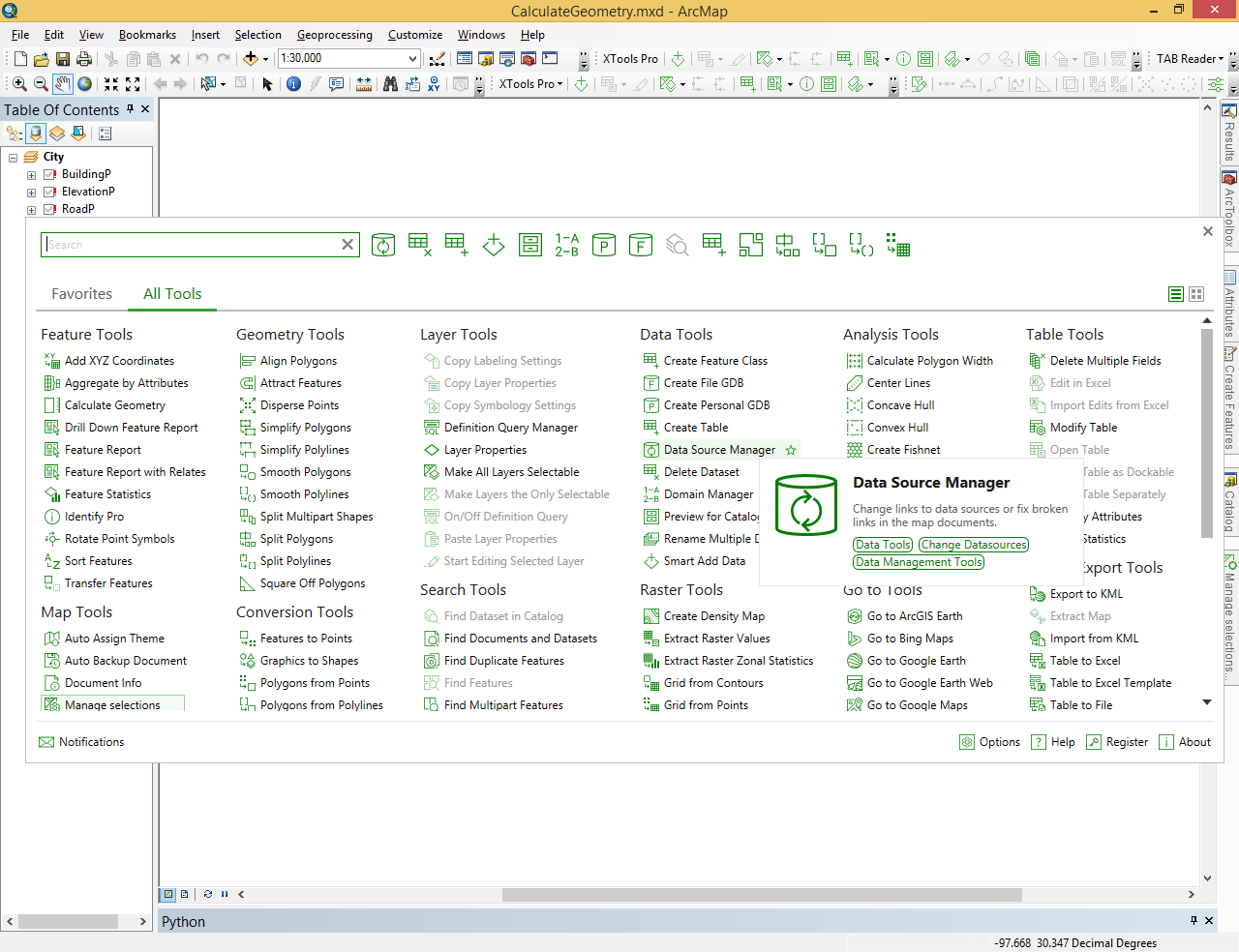Click the Domain Manager 1-A 2-B icon
The height and width of the screenshot is (952, 1239).
(x=567, y=245)
